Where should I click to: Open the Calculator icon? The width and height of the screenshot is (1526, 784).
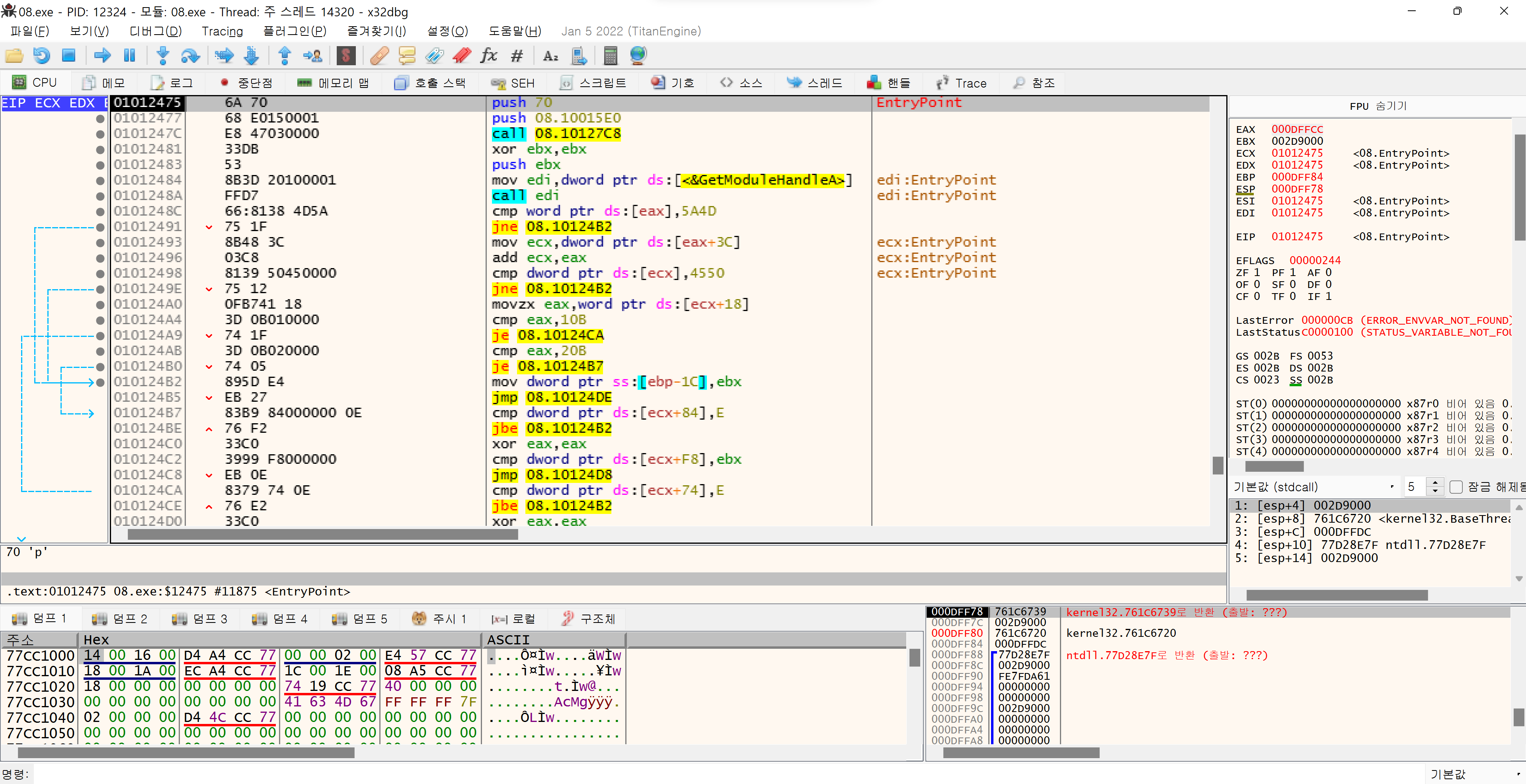[x=611, y=56]
